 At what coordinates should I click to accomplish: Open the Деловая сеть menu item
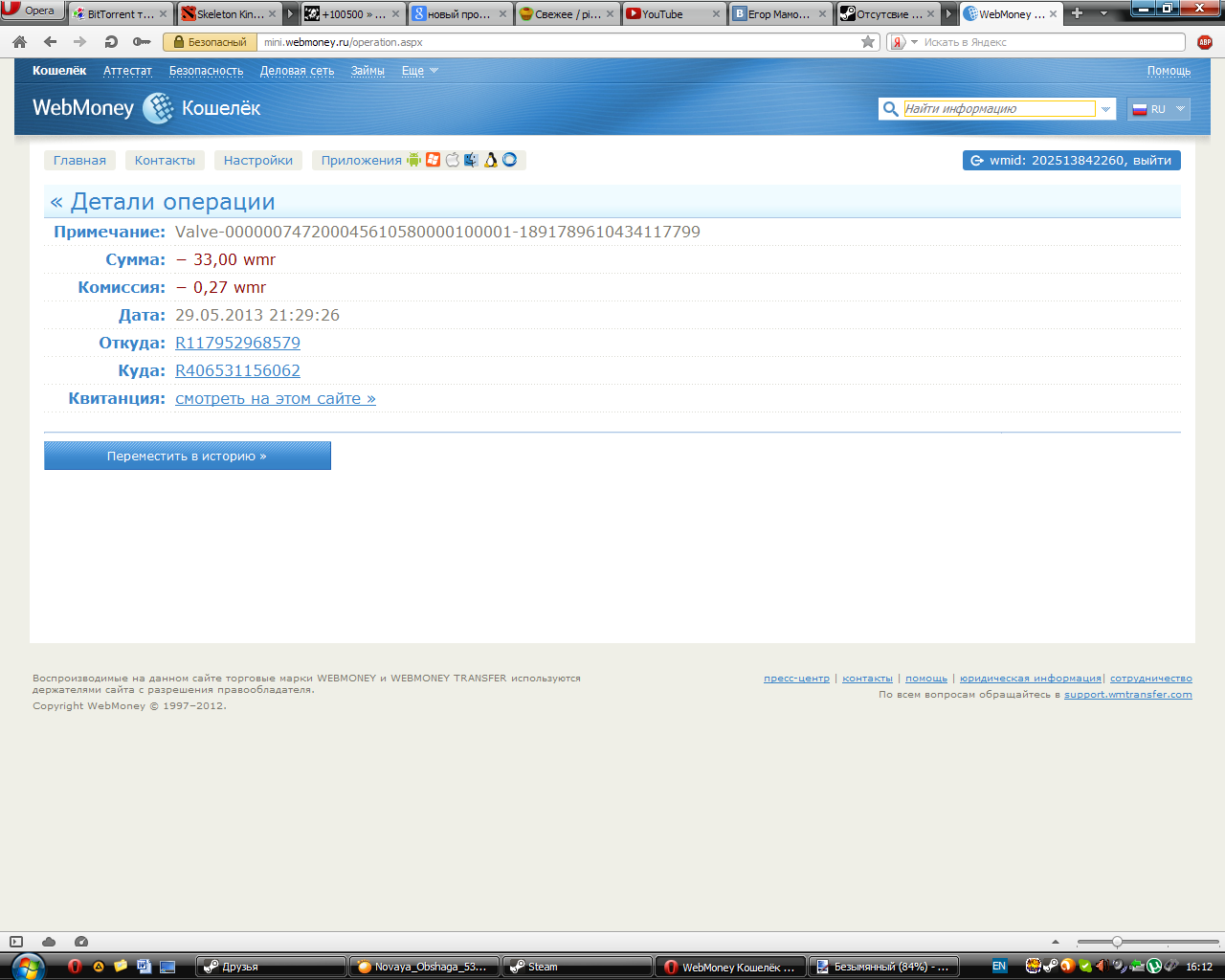(297, 71)
